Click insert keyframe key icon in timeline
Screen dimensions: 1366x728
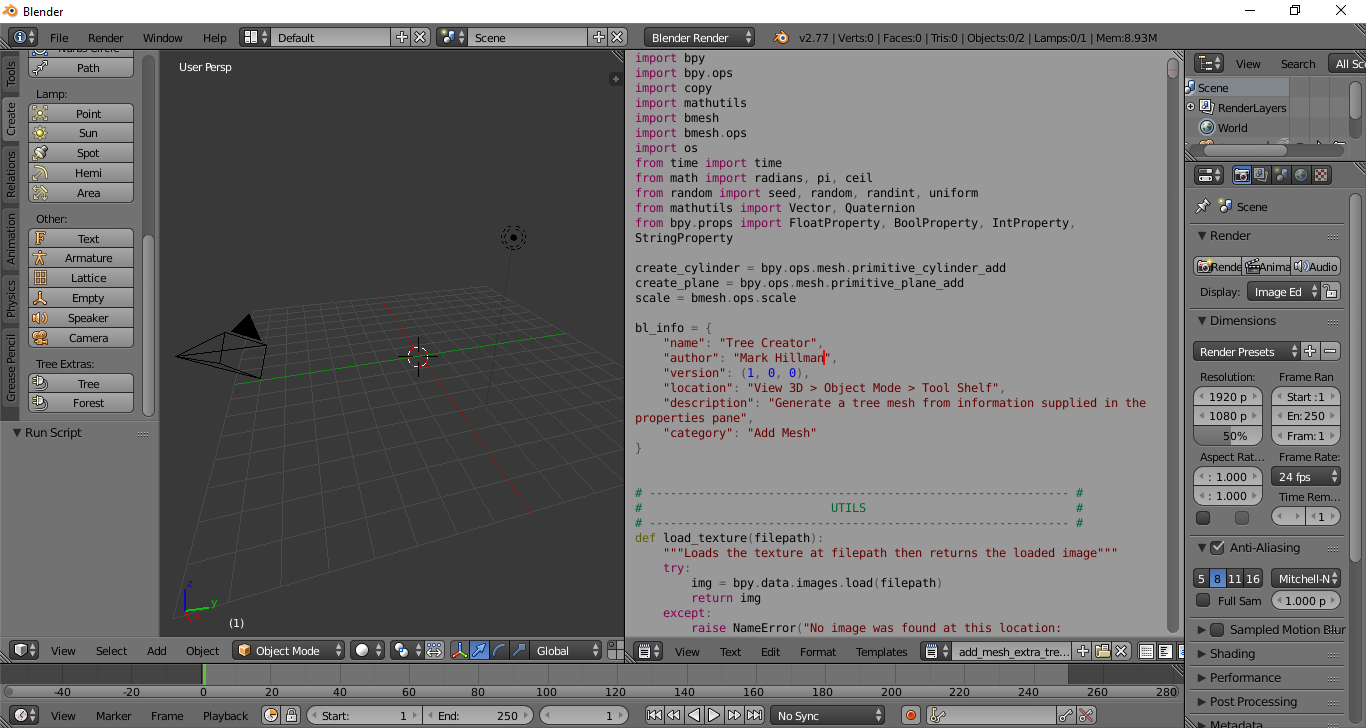click(x=1066, y=715)
